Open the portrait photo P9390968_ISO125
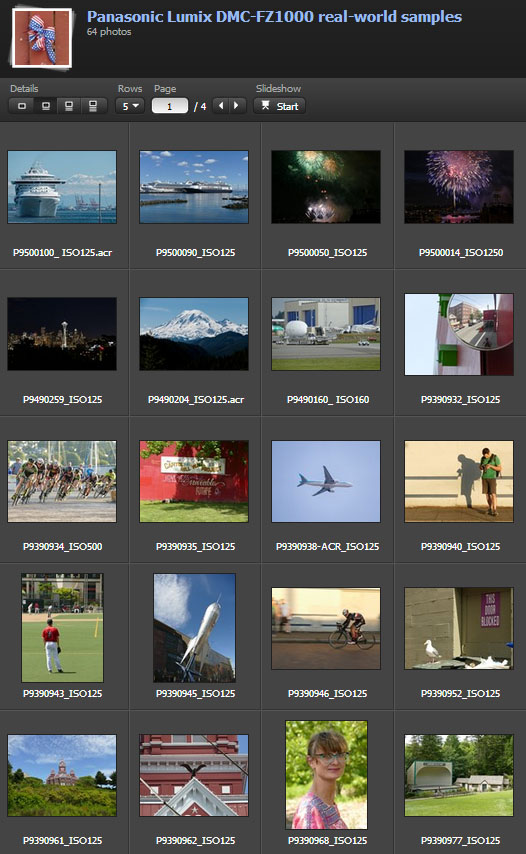This screenshot has width=526, height=854. [x=326, y=775]
